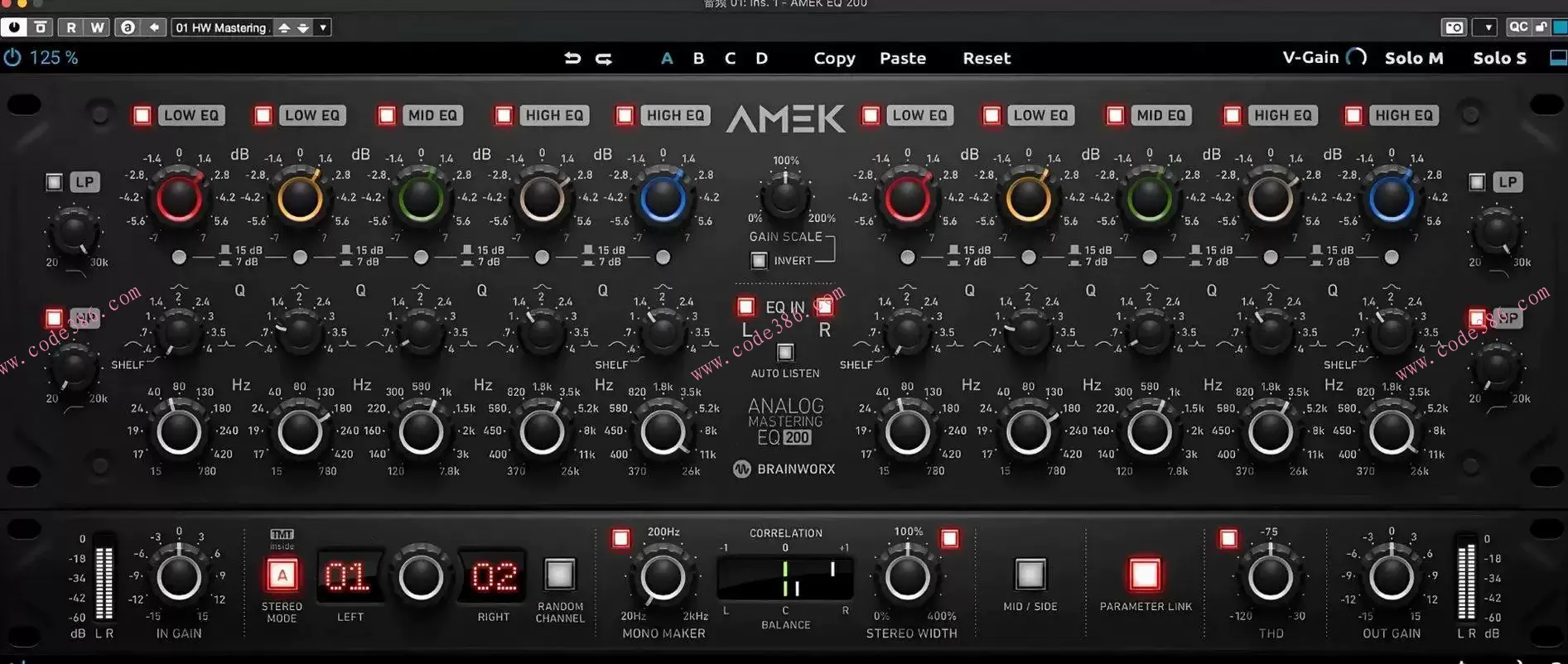1568x664 pixels.
Task: Toggle the right-channel MID EQ band switch
Action: (x=1116, y=115)
